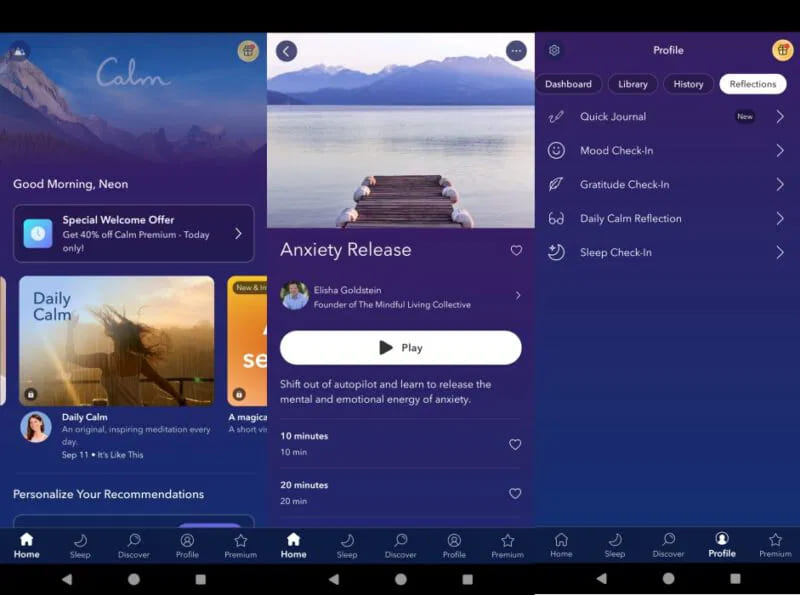800x595 pixels.
Task: Tap Premium in the middle screen's bottom bar
Action: point(507,546)
